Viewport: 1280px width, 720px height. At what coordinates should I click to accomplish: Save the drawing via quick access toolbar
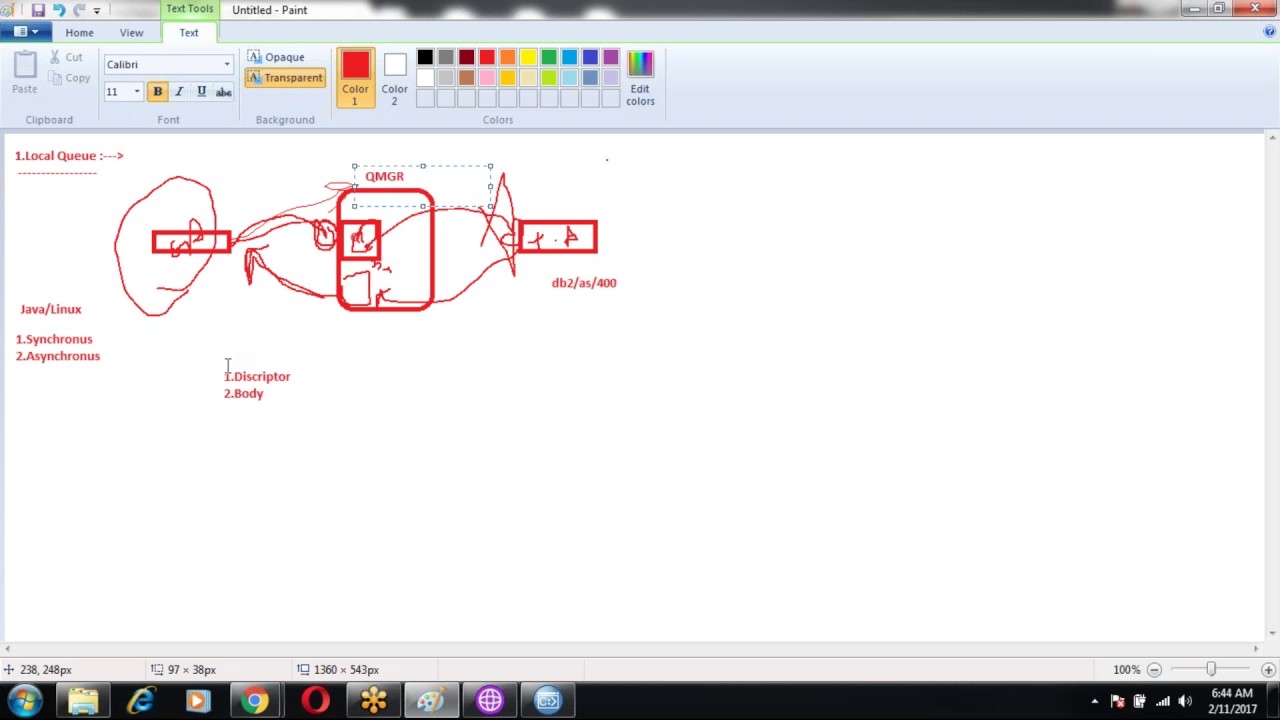coord(38,10)
